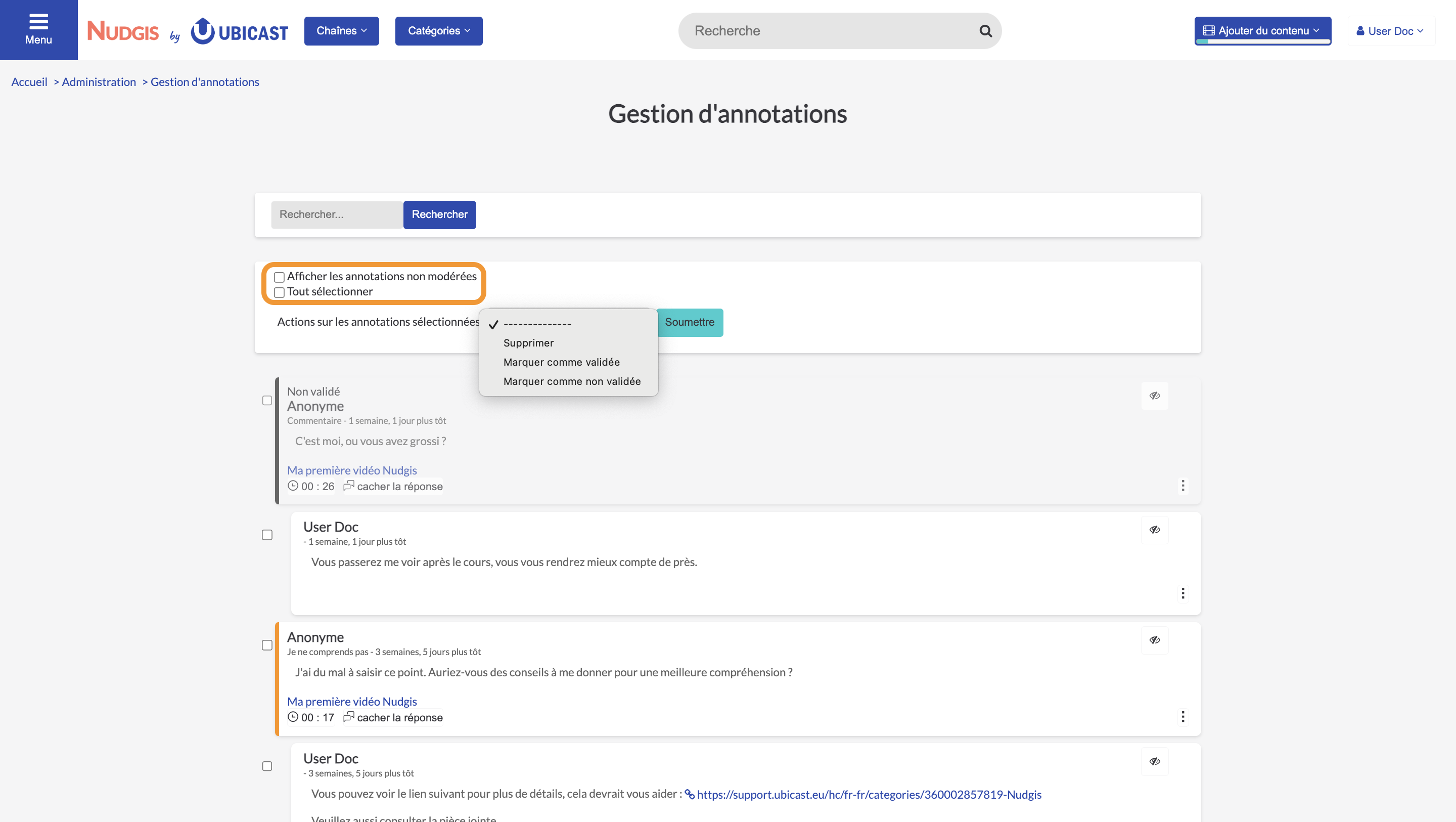Toggle visibility eye on "Je ne comprends pas" annotation
Screen dimensions: 1456x822
(1154, 640)
